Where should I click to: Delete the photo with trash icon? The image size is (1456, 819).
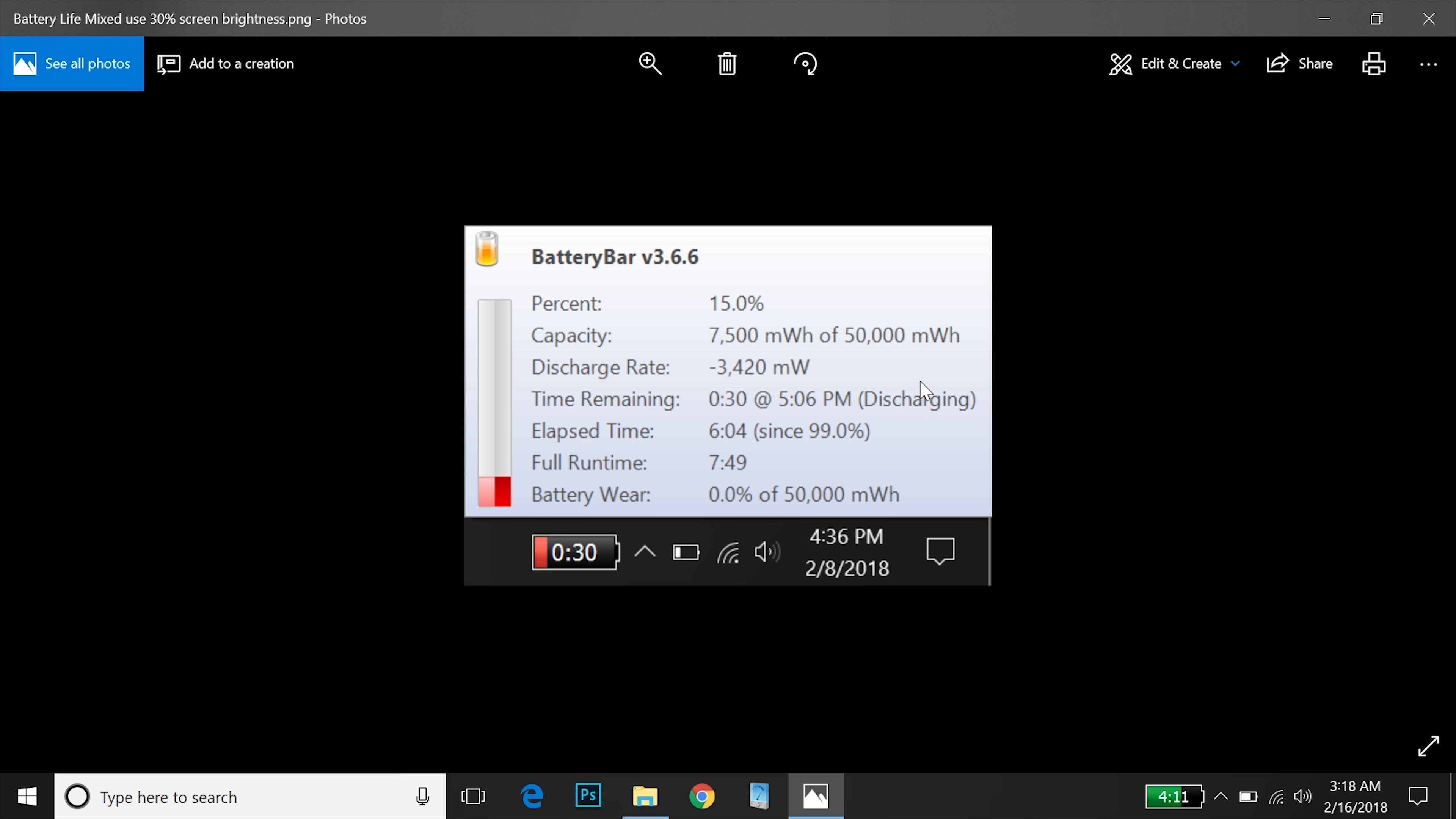tap(727, 63)
